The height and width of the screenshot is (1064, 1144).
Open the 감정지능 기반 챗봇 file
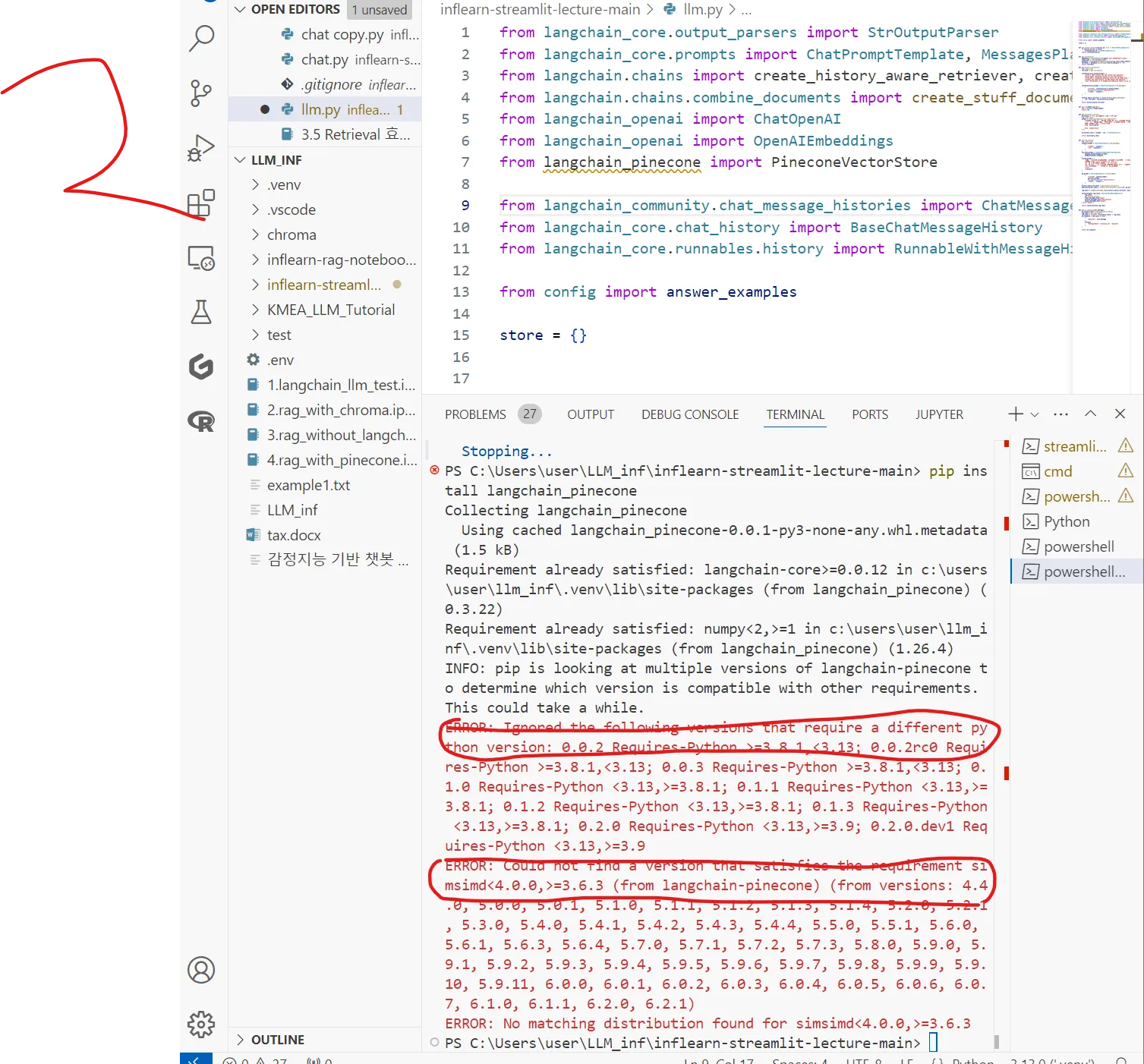[325, 560]
